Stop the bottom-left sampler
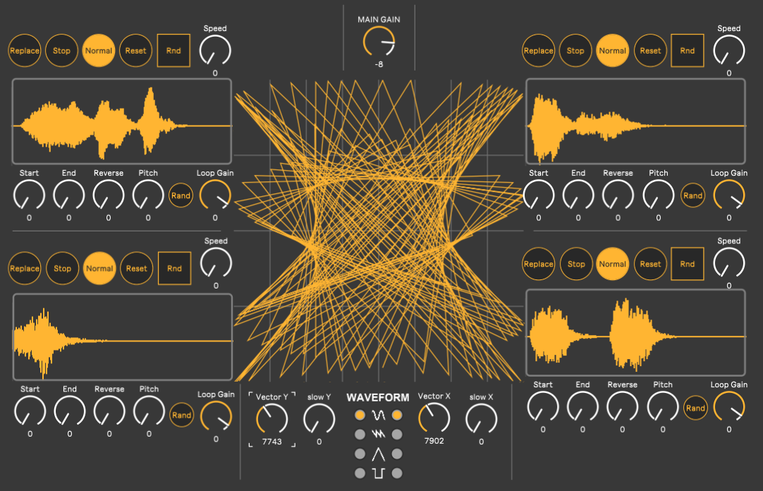 62,268
